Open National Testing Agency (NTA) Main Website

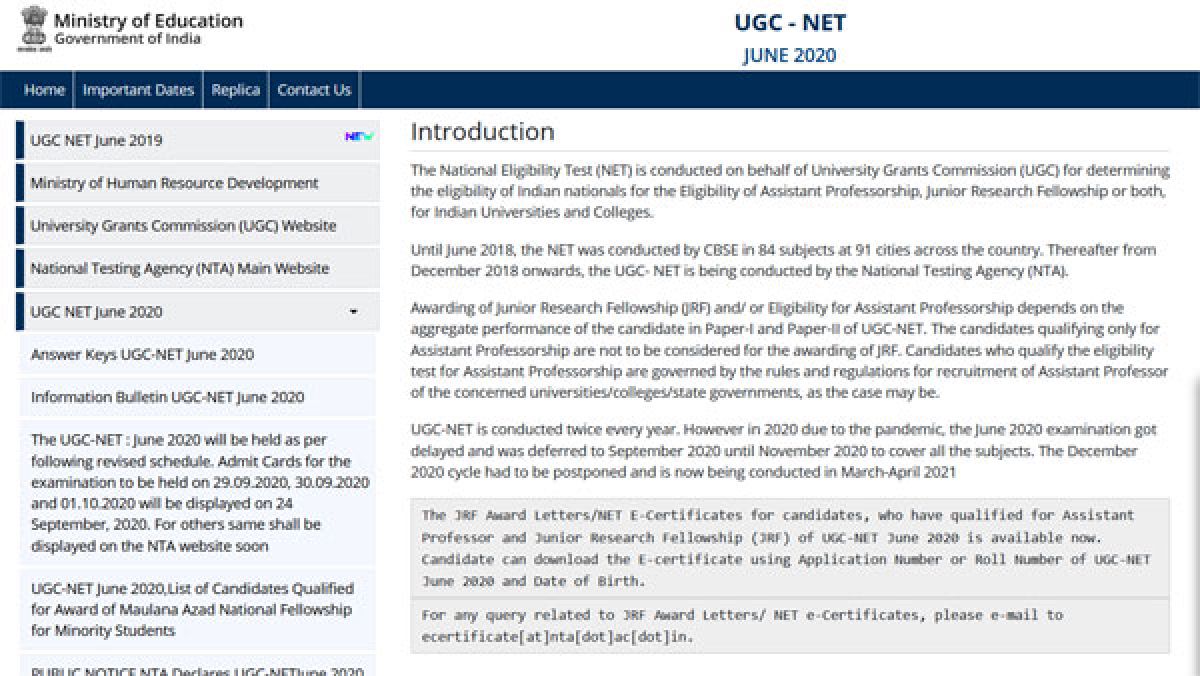pos(179,269)
